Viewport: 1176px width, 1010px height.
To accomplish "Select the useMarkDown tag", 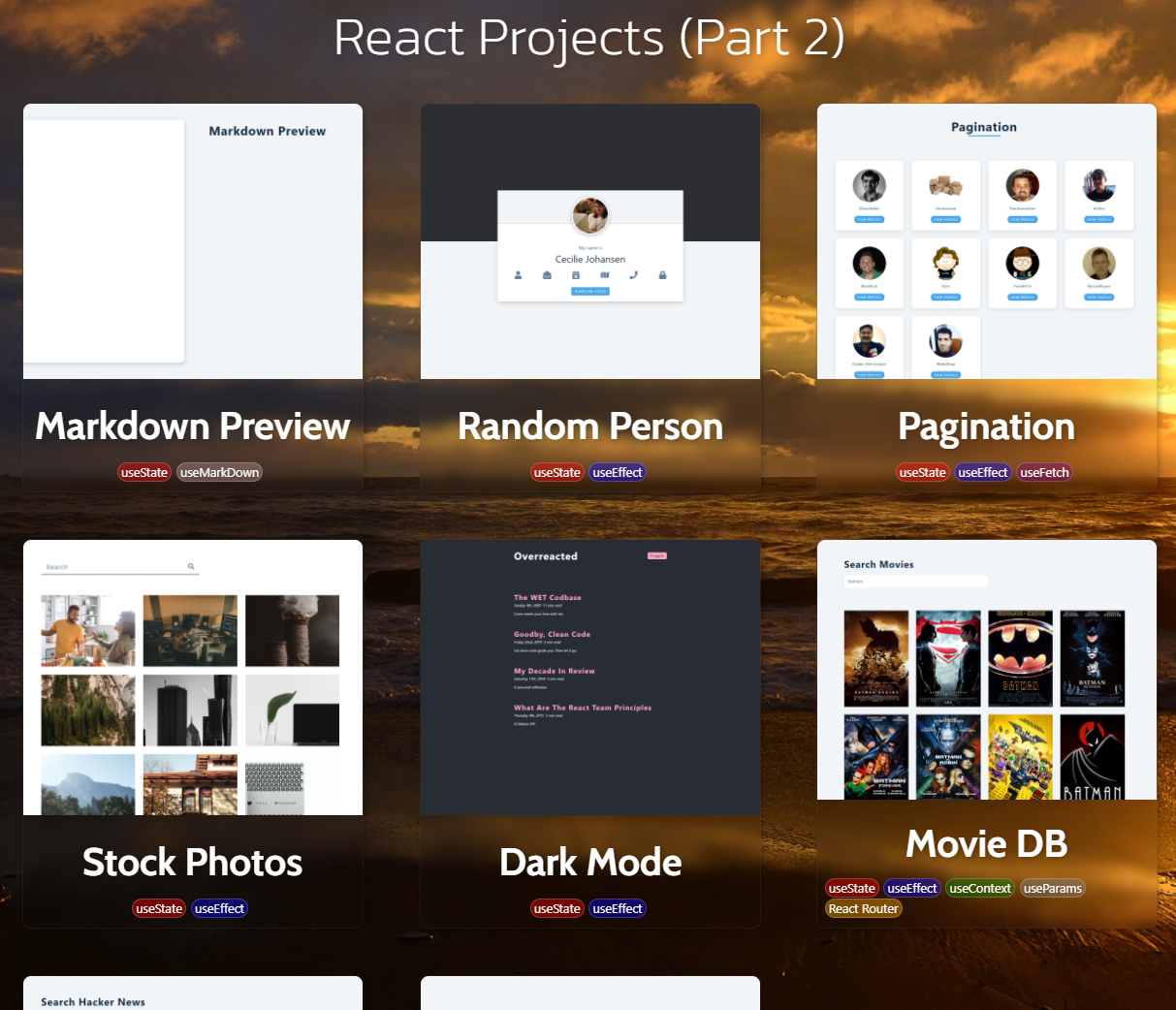I will tap(220, 473).
